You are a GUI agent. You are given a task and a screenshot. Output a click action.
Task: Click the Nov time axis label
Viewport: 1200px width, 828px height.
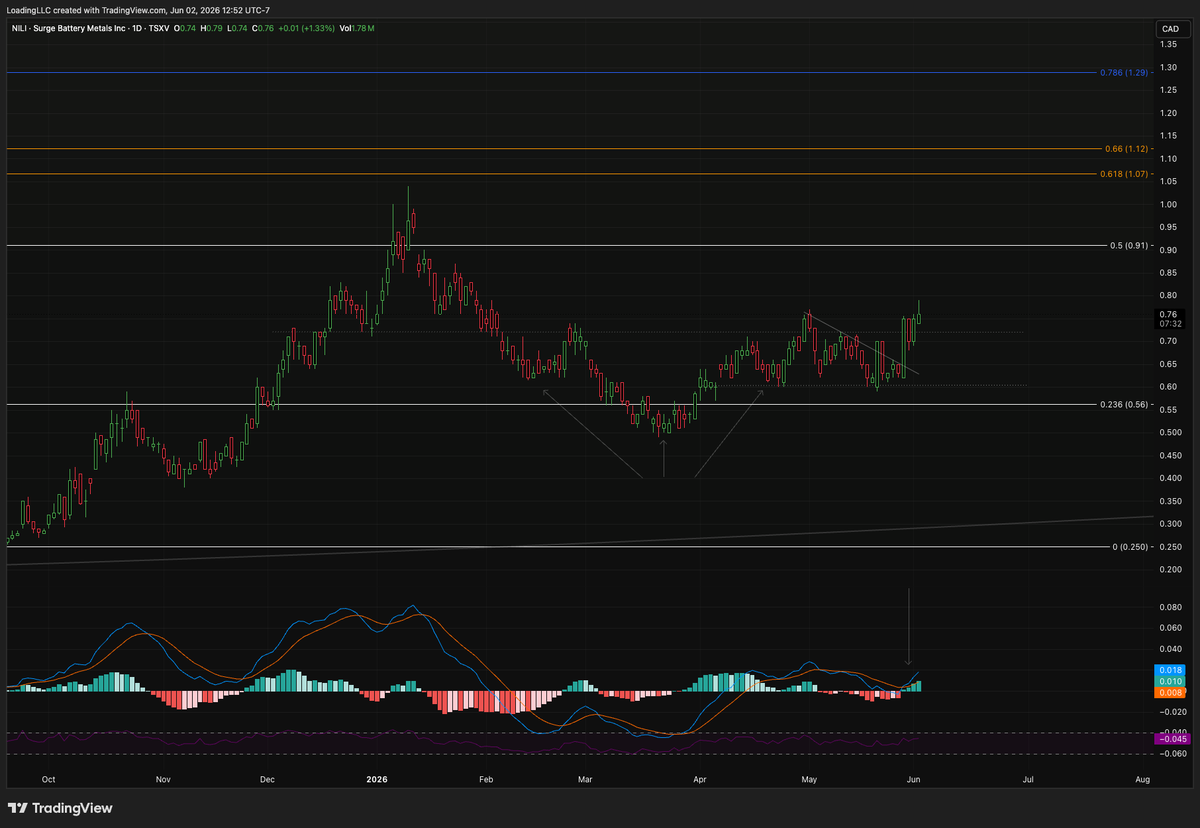[x=163, y=778]
